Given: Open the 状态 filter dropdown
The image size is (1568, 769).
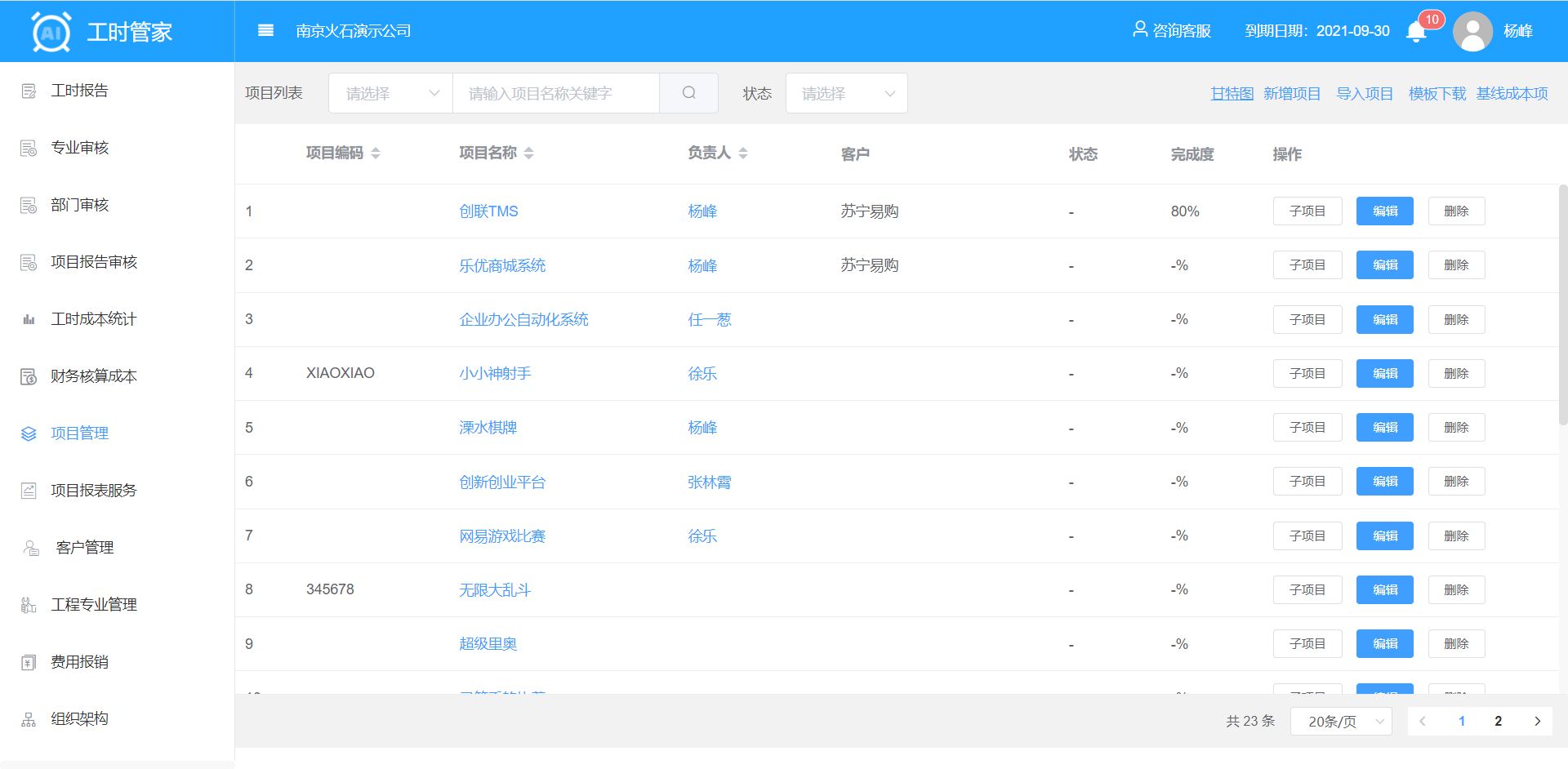Looking at the screenshot, I should point(846,93).
